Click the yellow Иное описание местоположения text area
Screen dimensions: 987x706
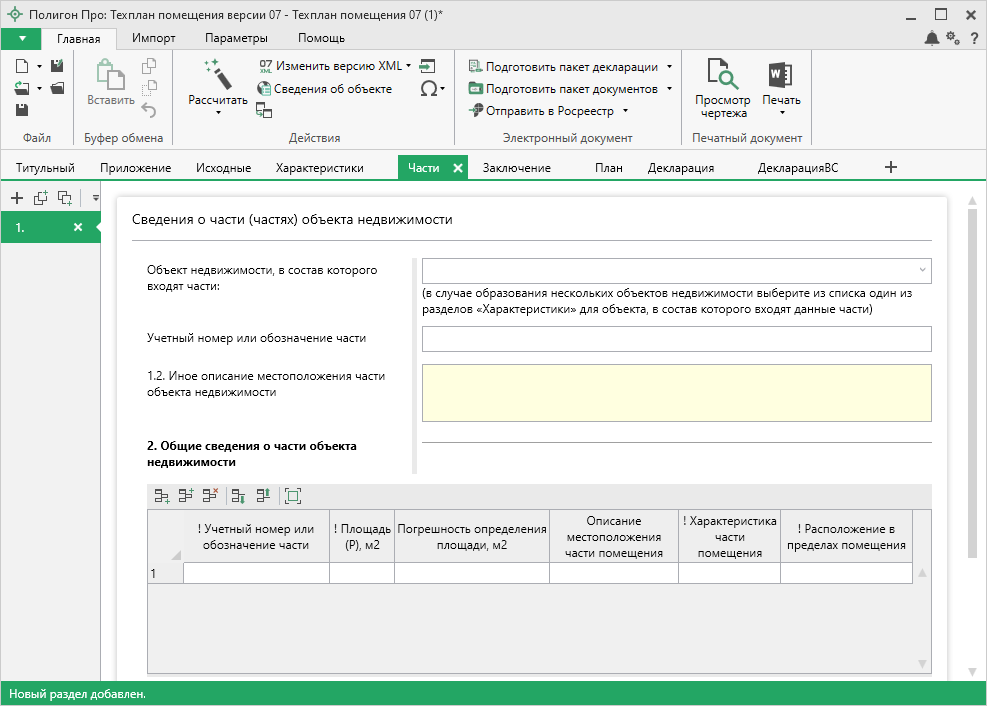pyautogui.click(x=676, y=393)
